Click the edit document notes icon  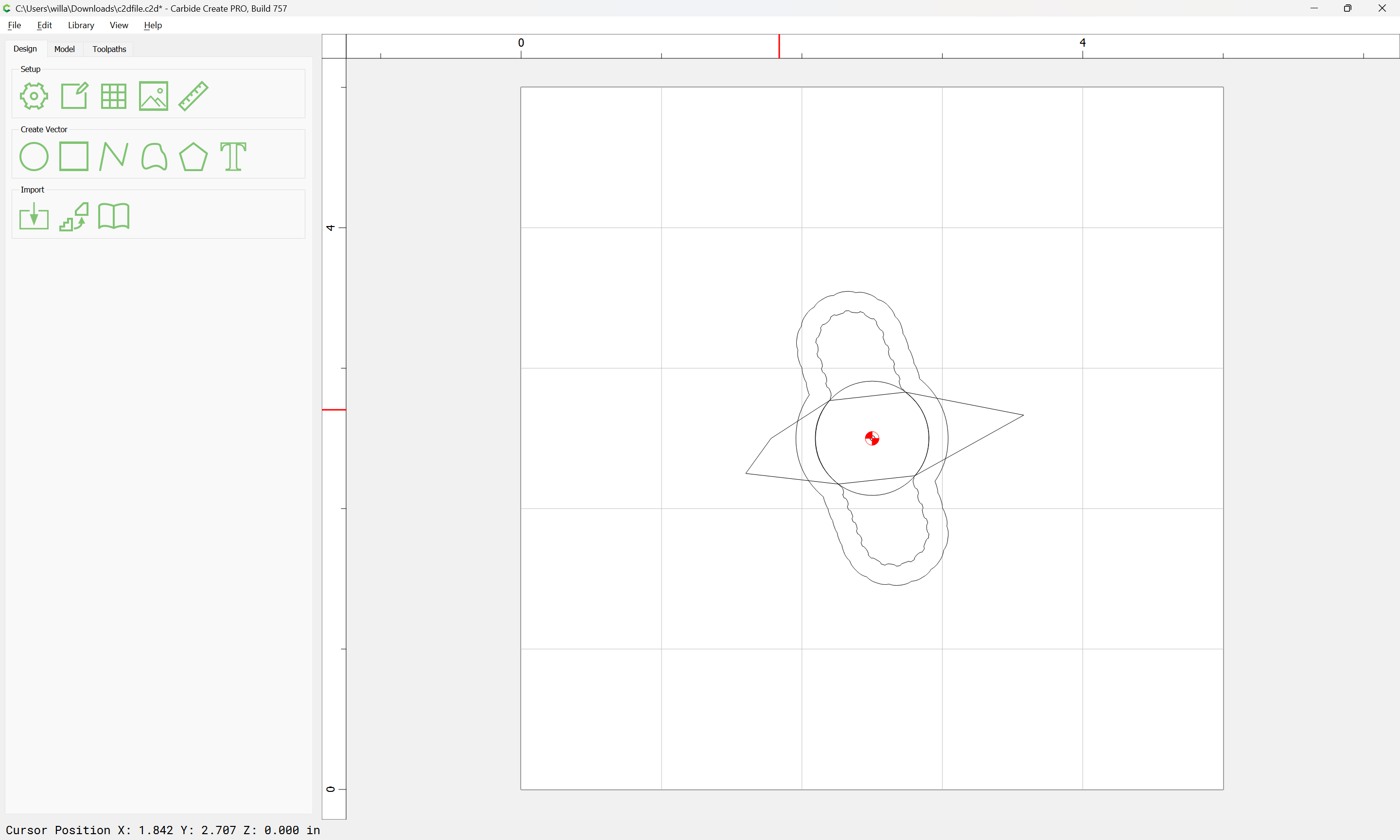[x=74, y=96]
